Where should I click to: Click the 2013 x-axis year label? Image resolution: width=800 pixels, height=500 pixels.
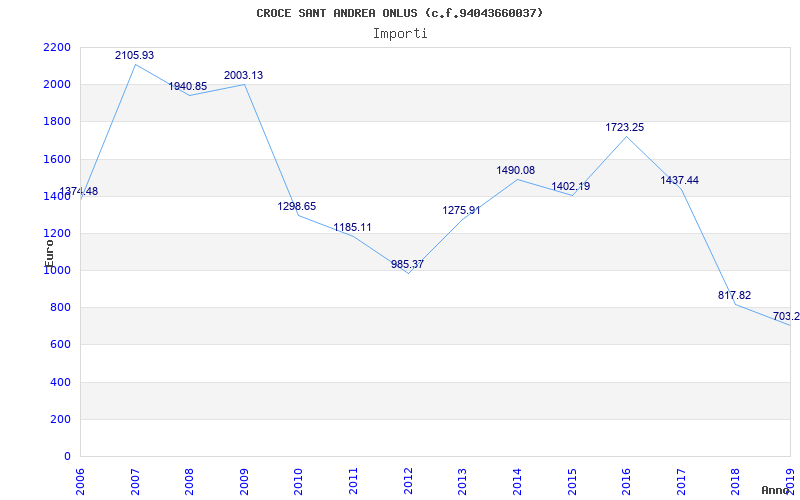[462, 482]
